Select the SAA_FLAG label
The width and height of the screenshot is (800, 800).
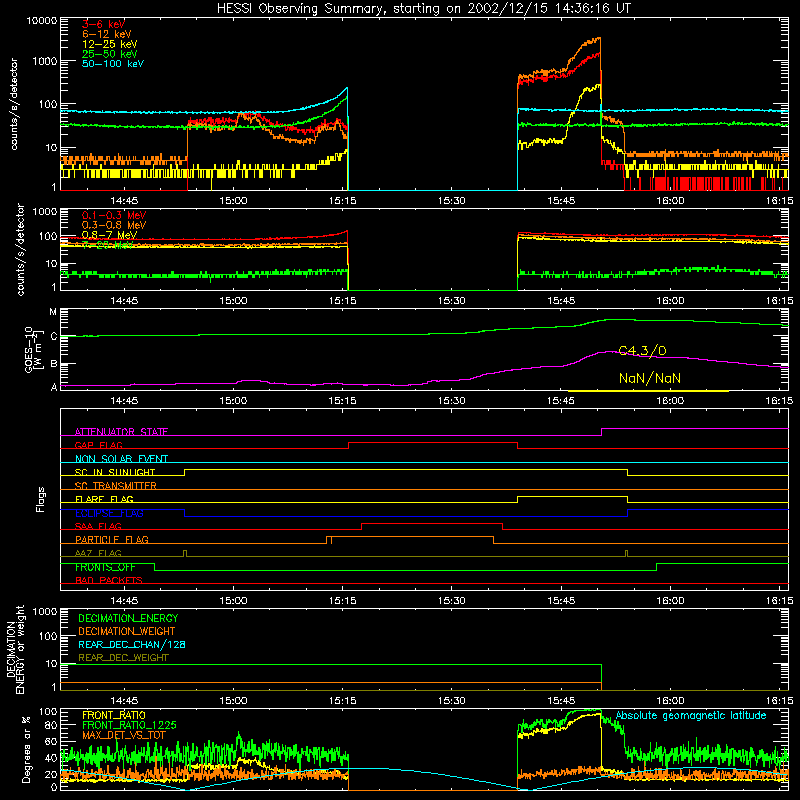click(98, 526)
